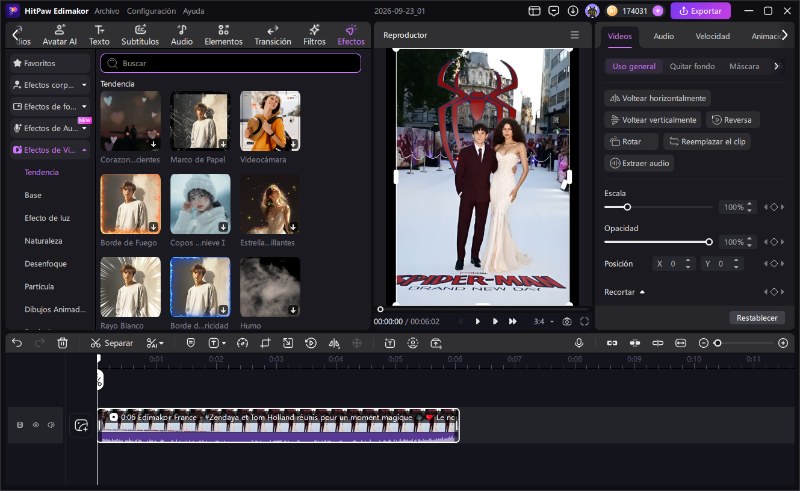This screenshot has width=800, height=491.
Task: Switch to the Velocidad properties tab
Action: (x=712, y=36)
